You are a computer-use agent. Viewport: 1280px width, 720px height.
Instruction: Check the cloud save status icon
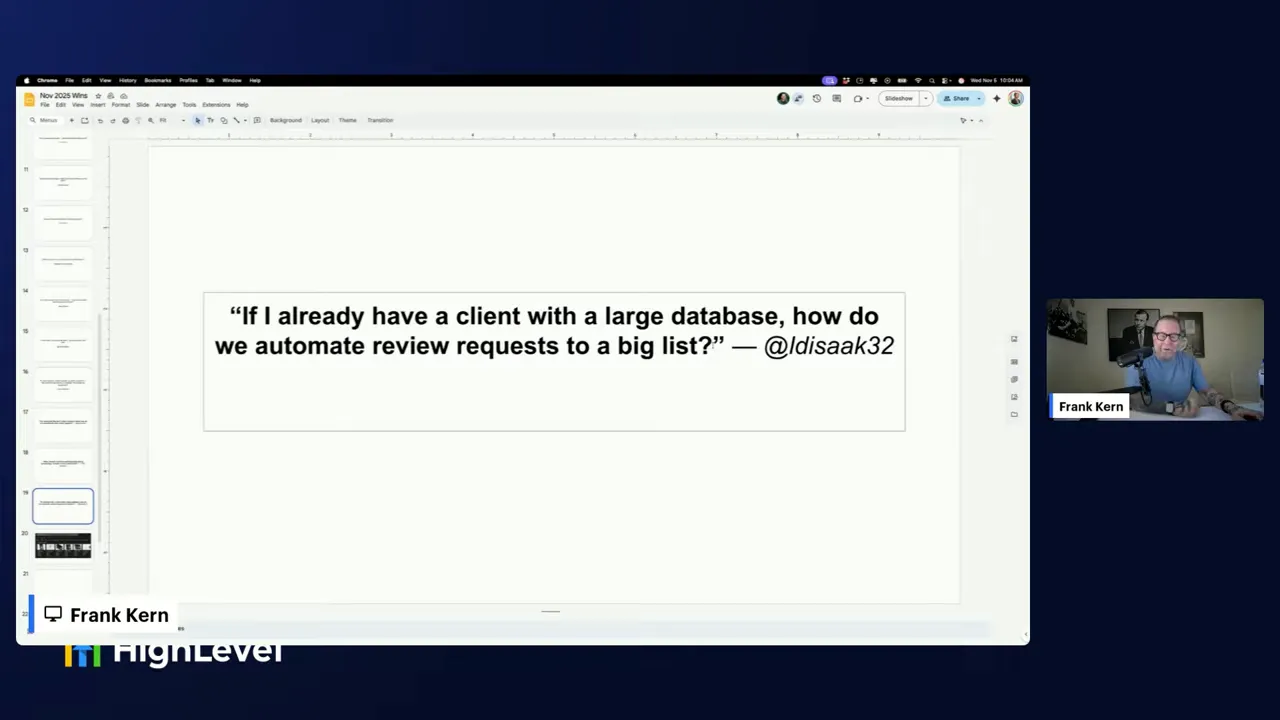click(x=124, y=96)
